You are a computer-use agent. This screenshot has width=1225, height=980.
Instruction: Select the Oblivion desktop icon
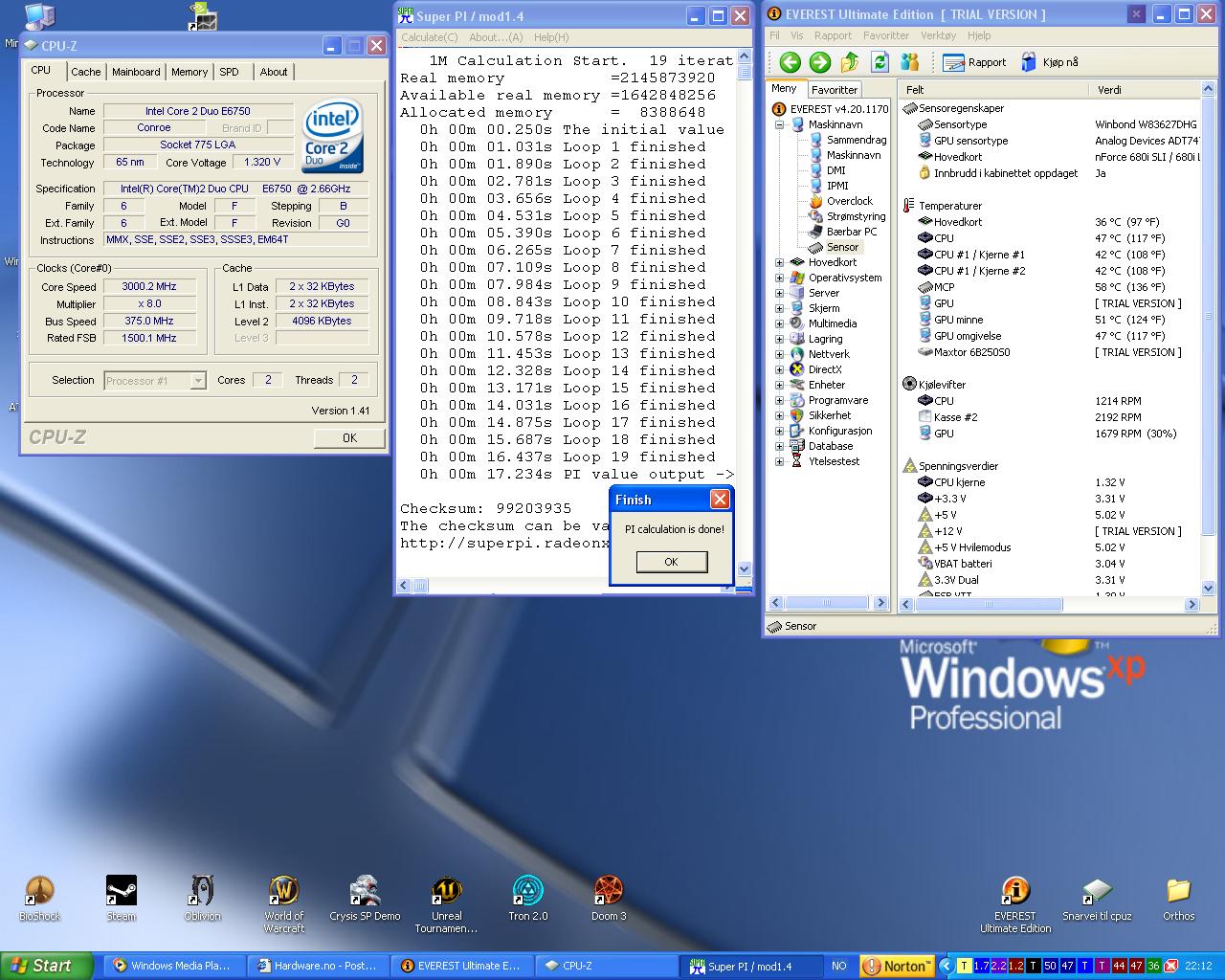coord(203,898)
